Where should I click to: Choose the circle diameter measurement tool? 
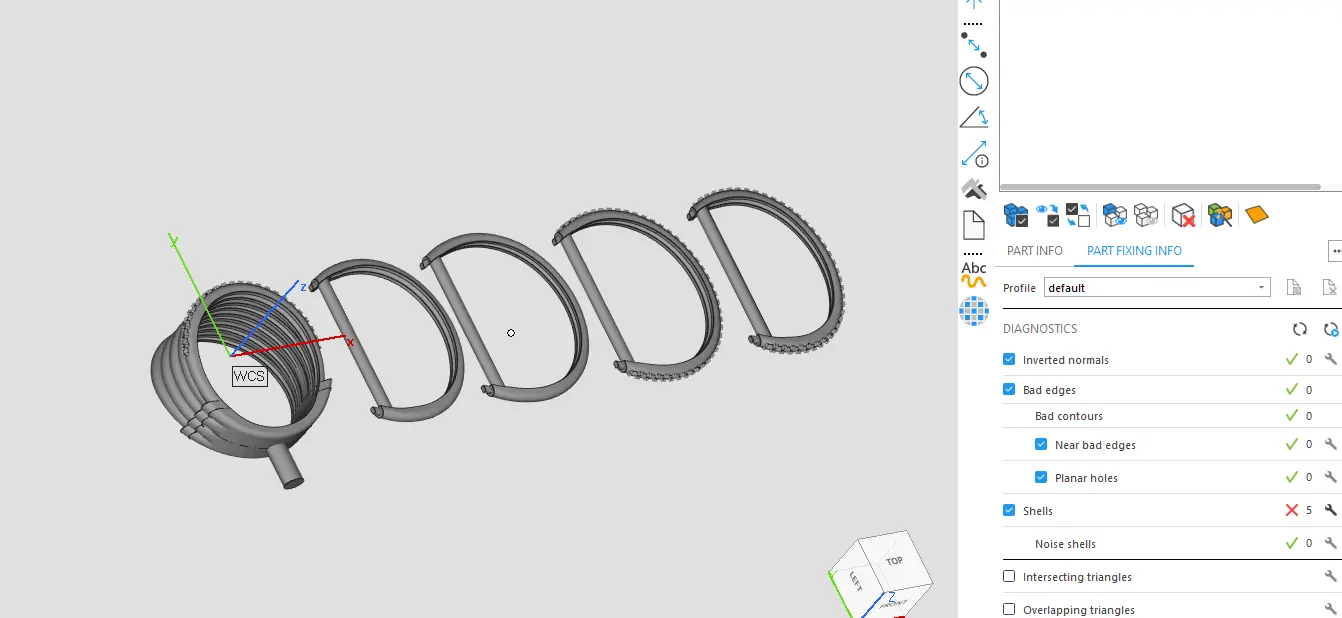coord(974,81)
